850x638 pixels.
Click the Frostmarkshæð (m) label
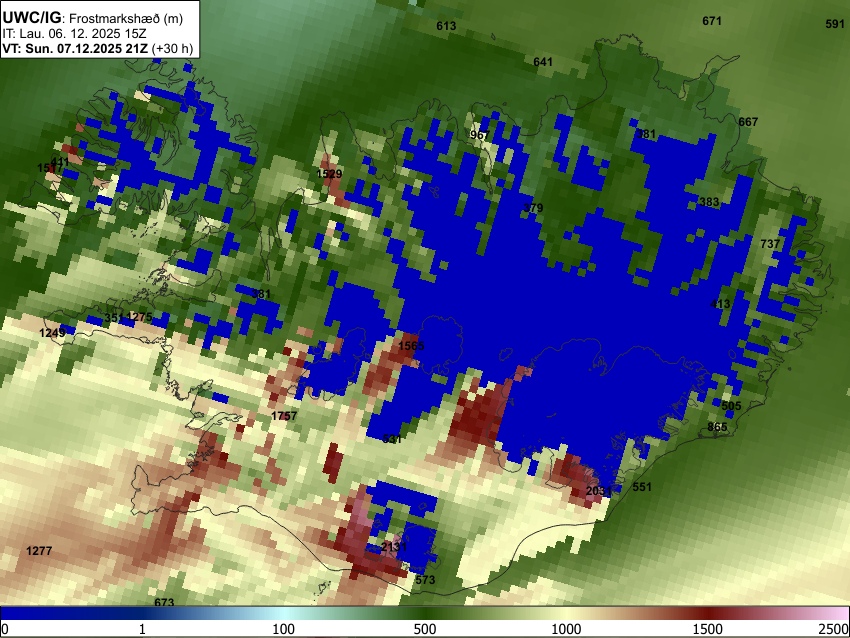126,18
